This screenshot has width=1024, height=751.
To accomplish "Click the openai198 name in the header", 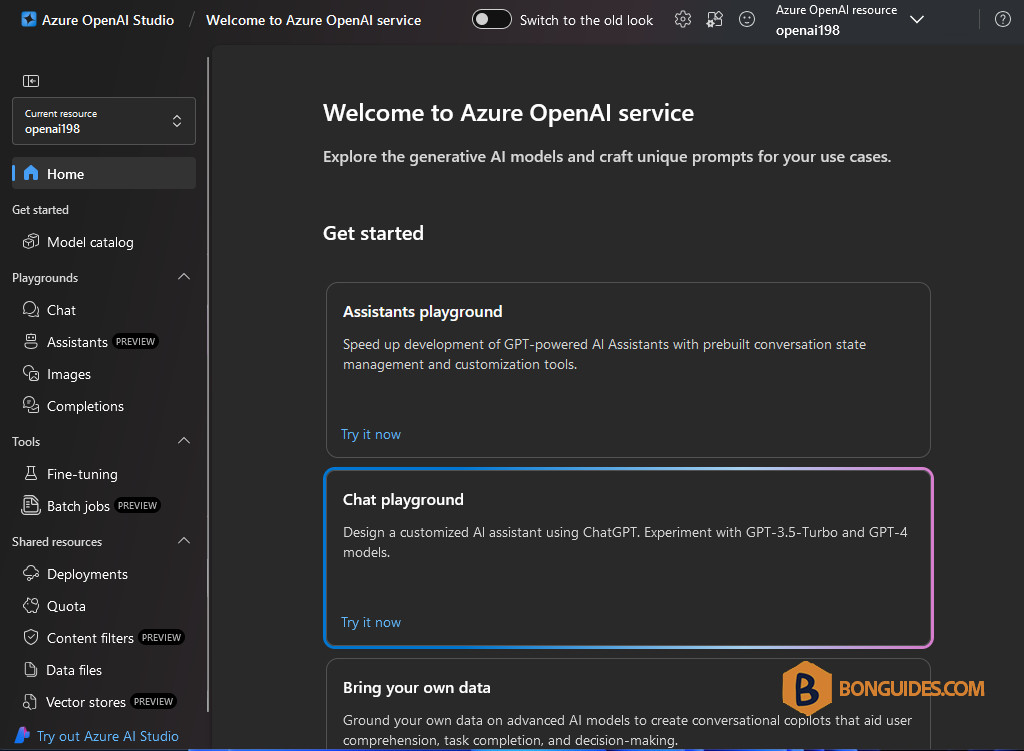I will [808, 30].
